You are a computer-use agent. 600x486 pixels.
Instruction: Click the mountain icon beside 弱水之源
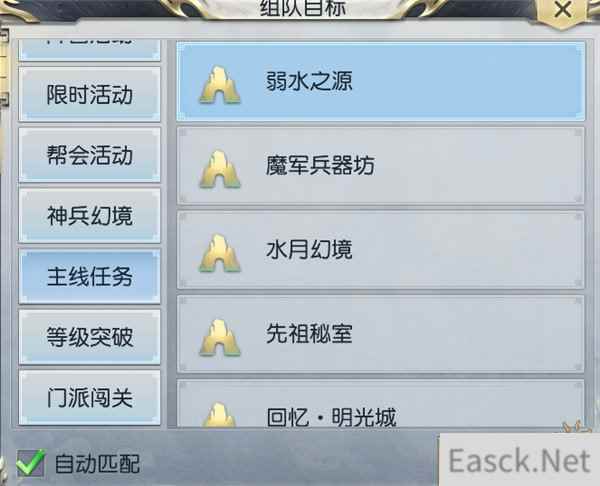220,85
